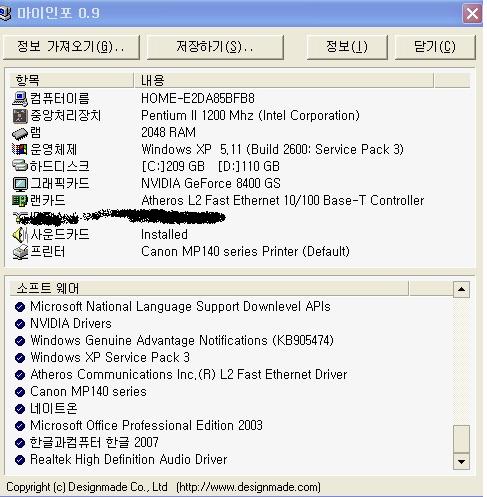Select the 한글과컴퓨터 한글 2007 entry

pyautogui.click(x=94, y=443)
